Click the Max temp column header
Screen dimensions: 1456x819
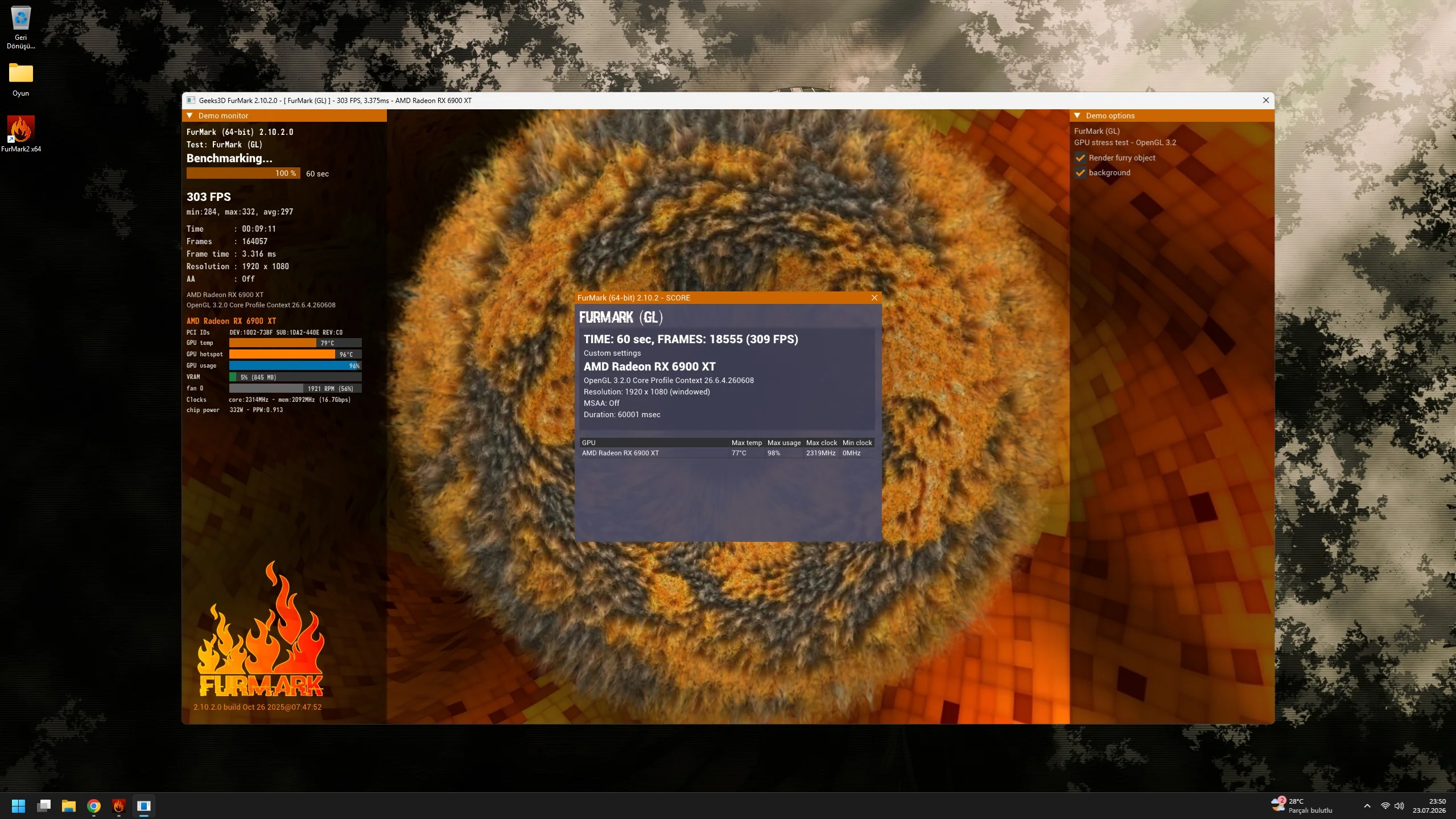(x=746, y=443)
